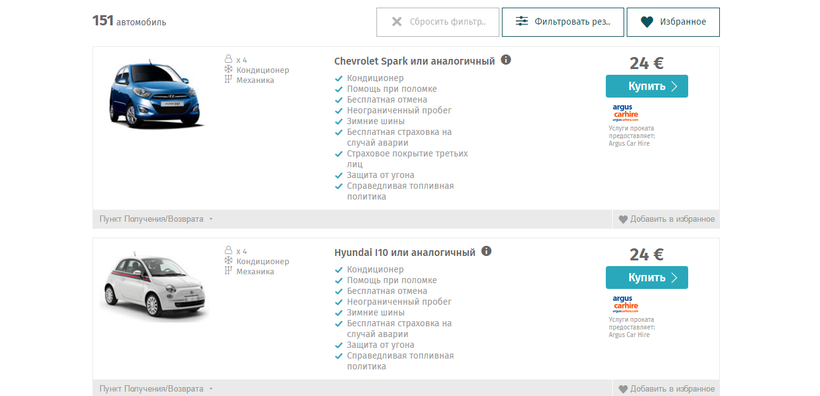Expand Пункт Получения/Возврата for Hyundai I10
The image size is (820, 396).
[x=156, y=389]
